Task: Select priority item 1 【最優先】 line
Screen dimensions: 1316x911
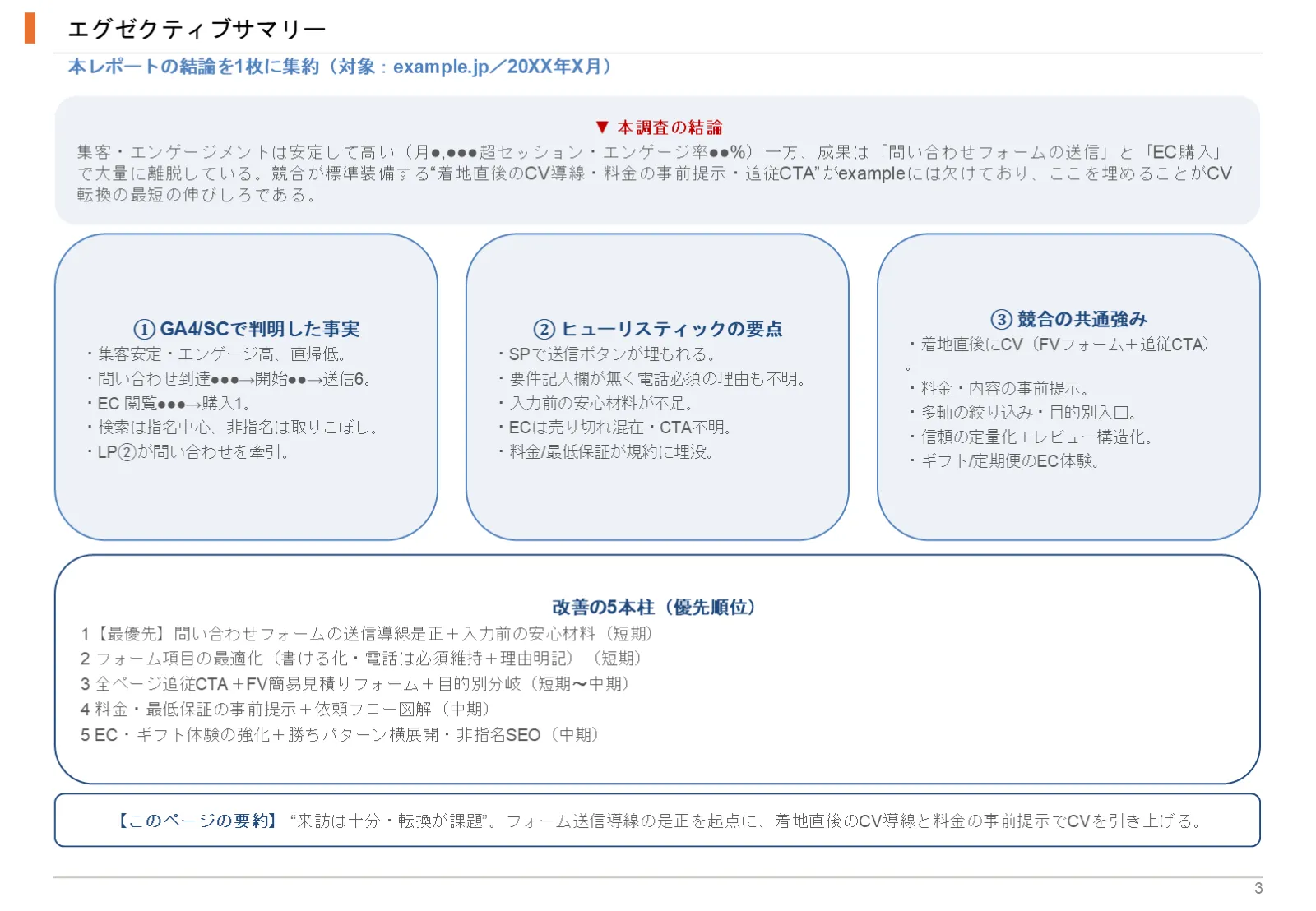Action: [x=368, y=634]
